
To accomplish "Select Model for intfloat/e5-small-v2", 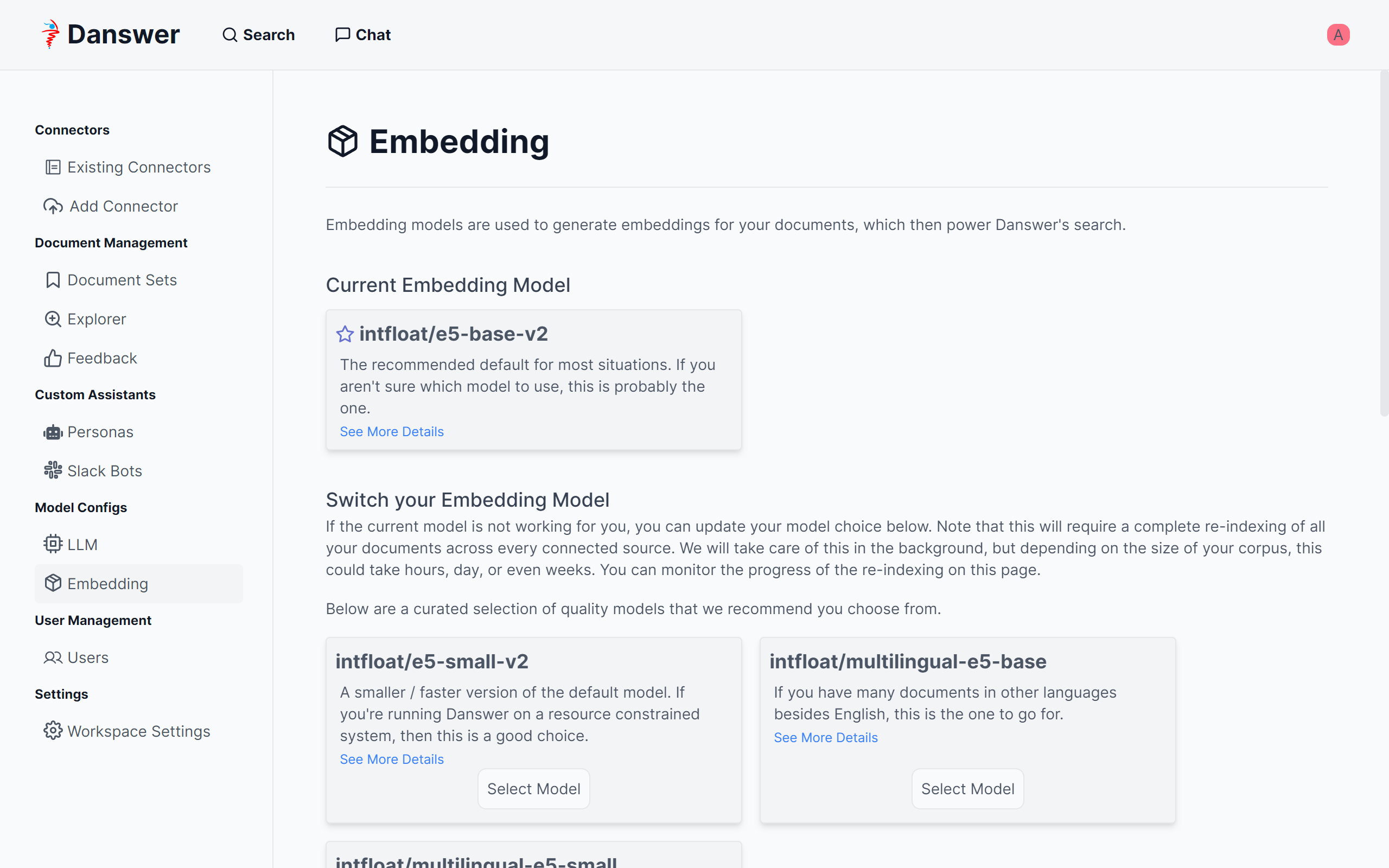I will (533, 789).
